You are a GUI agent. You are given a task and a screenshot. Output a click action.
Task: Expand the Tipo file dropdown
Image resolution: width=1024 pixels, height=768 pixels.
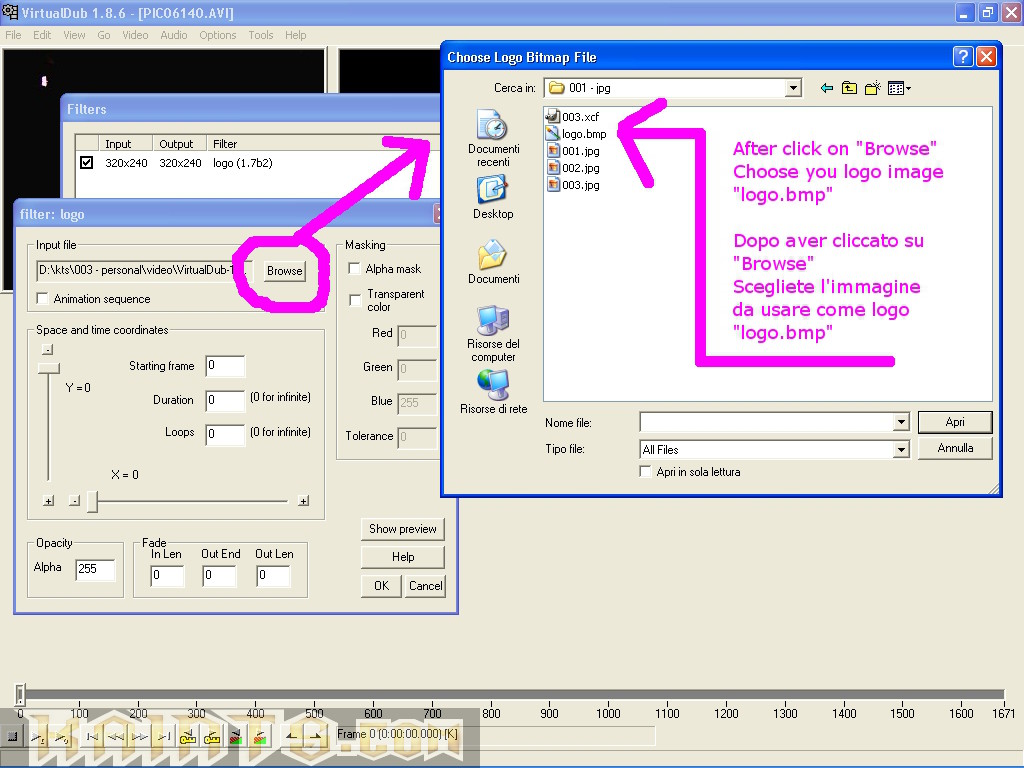coord(901,449)
